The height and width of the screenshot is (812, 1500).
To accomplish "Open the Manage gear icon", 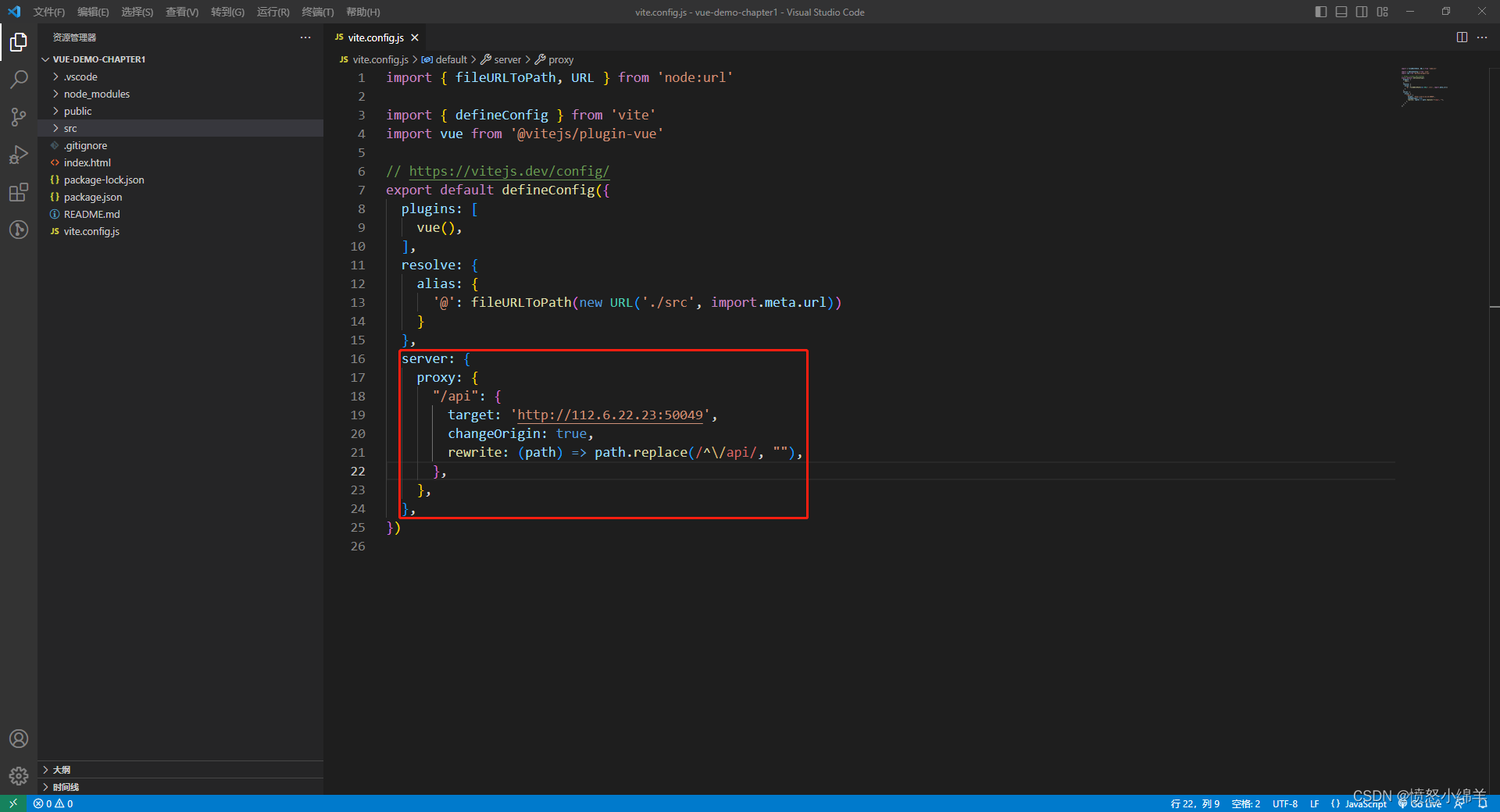I will [x=19, y=776].
